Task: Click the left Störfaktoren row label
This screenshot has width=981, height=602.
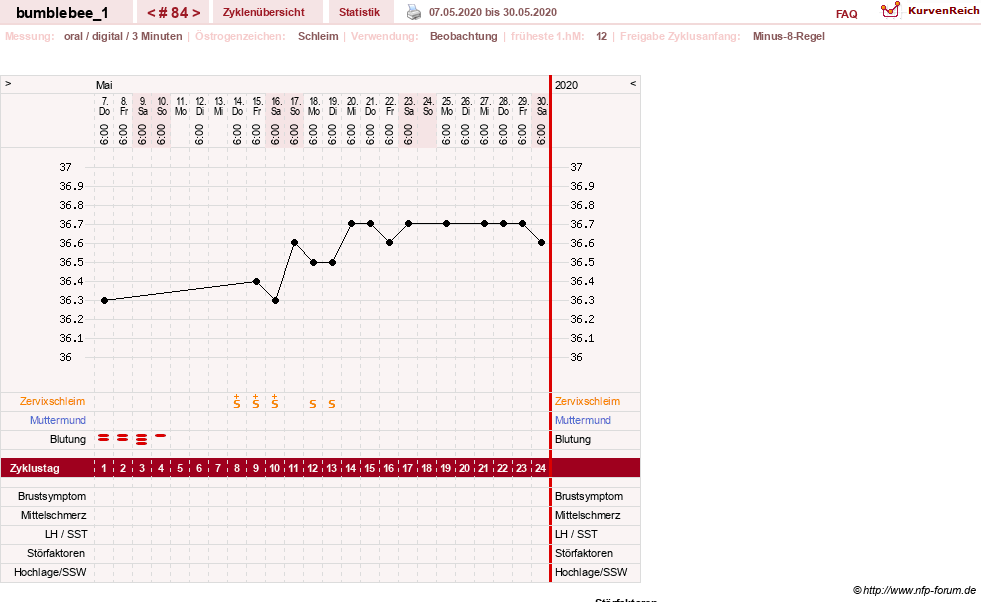Action: coord(56,553)
